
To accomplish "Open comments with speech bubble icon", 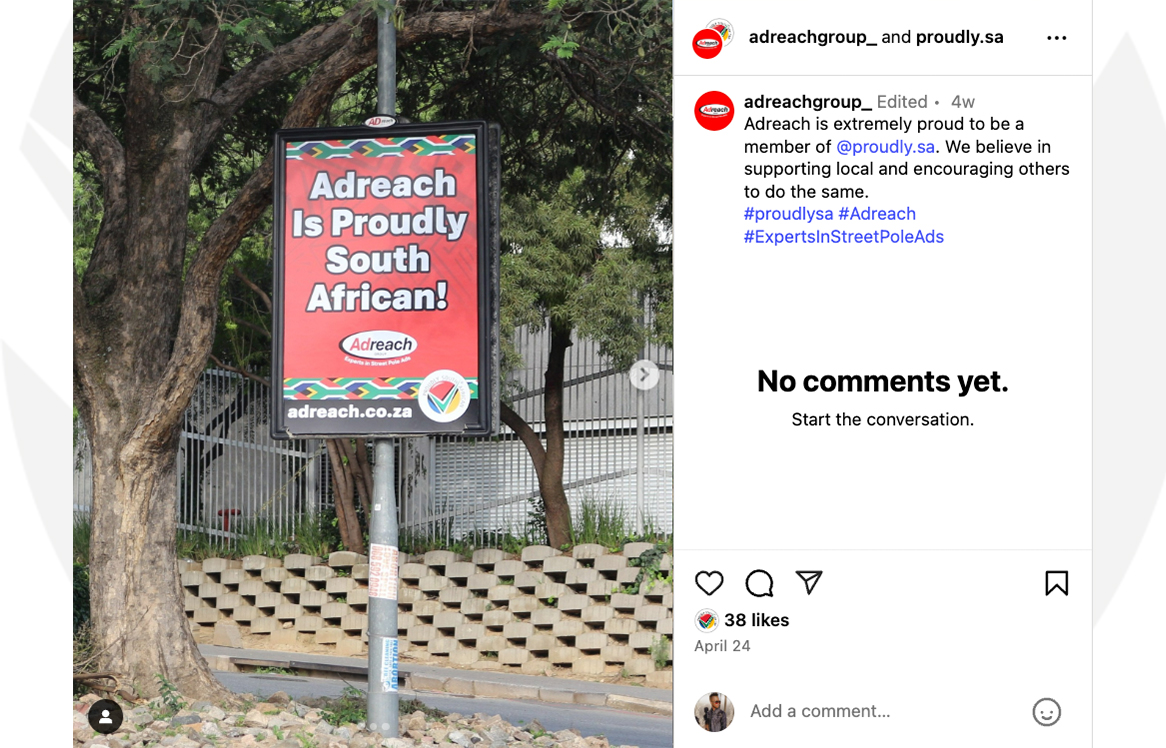I will point(759,583).
